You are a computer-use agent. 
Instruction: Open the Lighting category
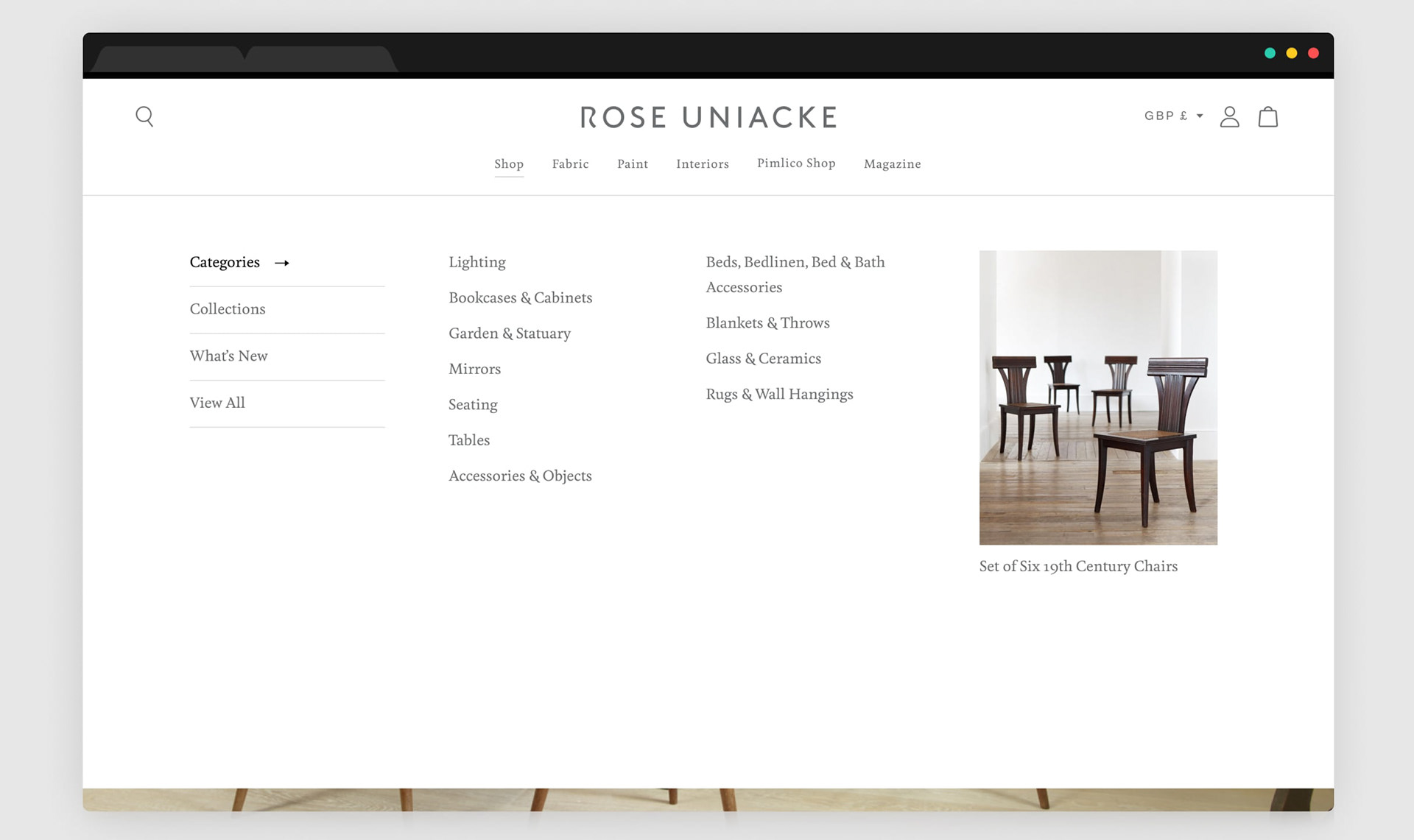[x=476, y=262]
